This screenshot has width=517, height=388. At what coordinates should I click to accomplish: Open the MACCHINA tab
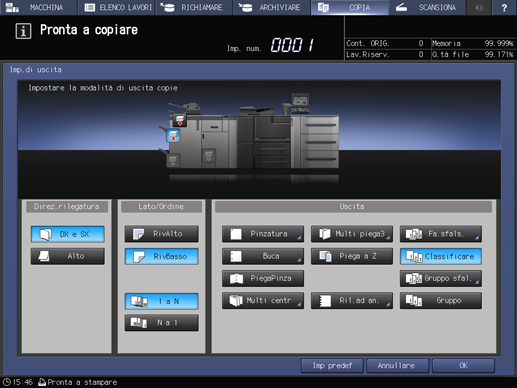(38, 7)
